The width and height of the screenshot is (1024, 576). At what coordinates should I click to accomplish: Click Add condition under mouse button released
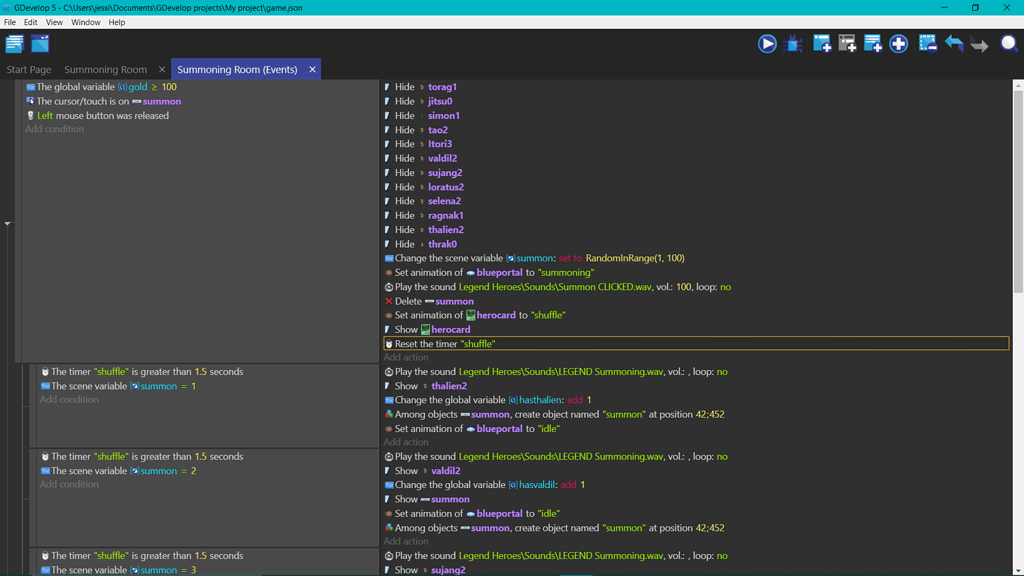pyautogui.click(x=55, y=129)
